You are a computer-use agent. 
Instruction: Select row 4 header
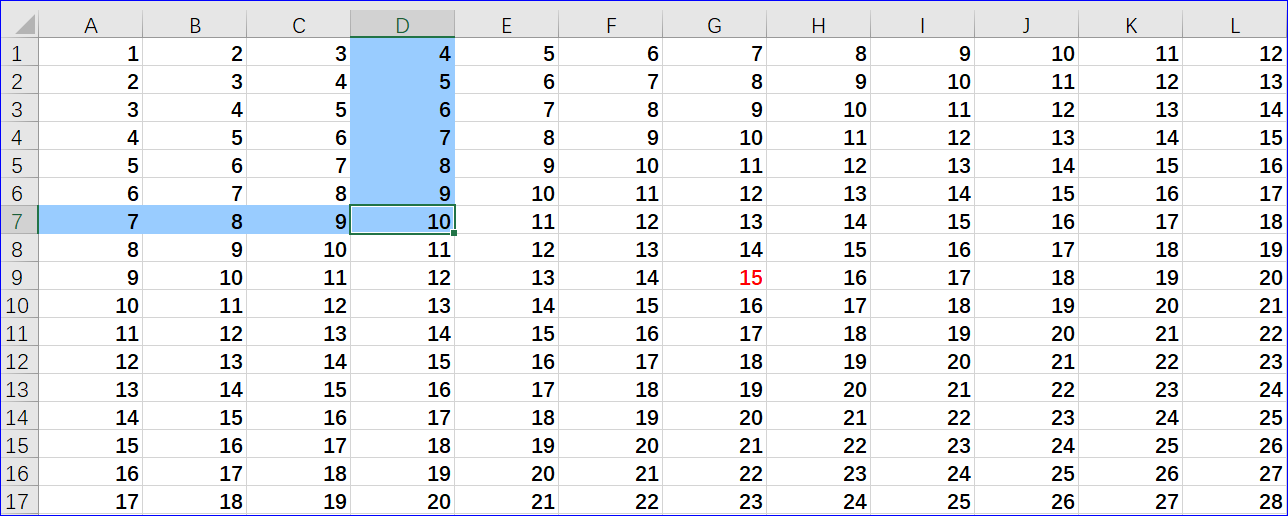20,137
